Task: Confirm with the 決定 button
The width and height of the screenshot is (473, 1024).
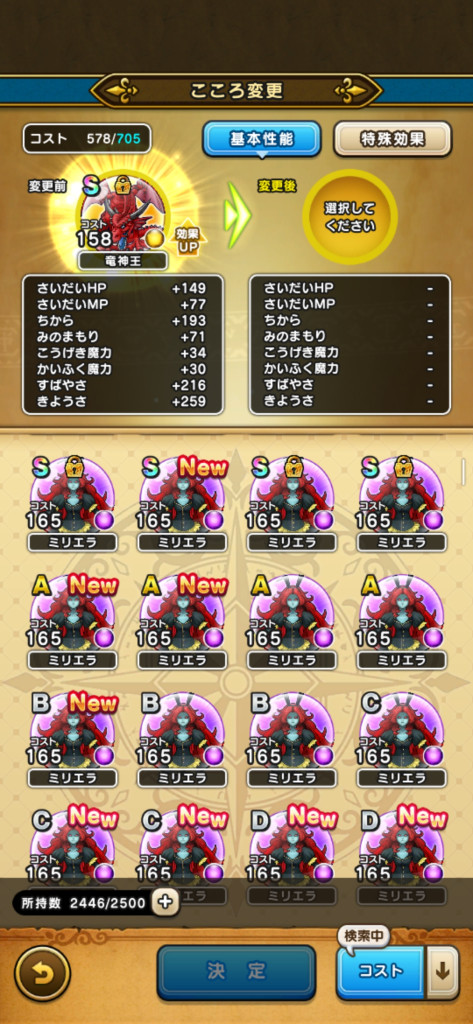Action: [236, 972]
